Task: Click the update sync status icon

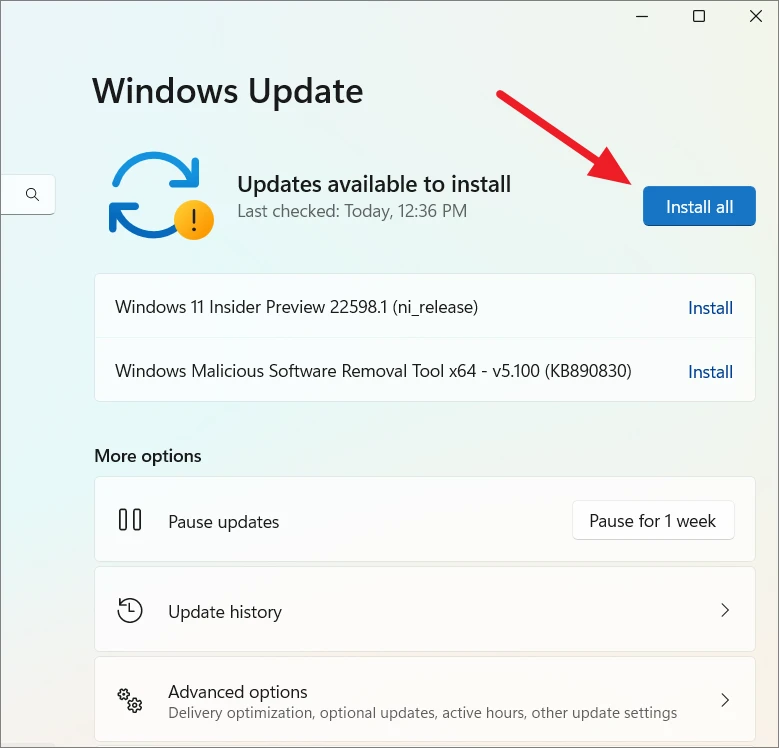Action: [161, 196]
